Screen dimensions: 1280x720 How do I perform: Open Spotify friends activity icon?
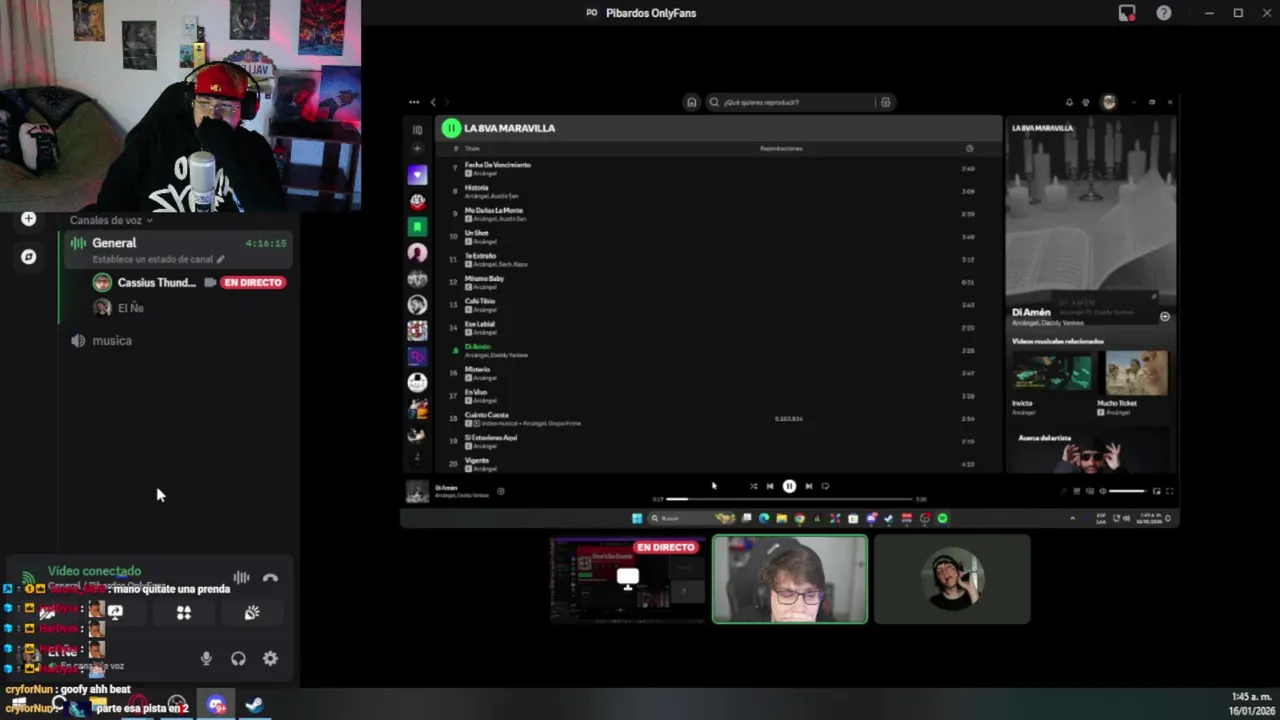click(1086, 102)
